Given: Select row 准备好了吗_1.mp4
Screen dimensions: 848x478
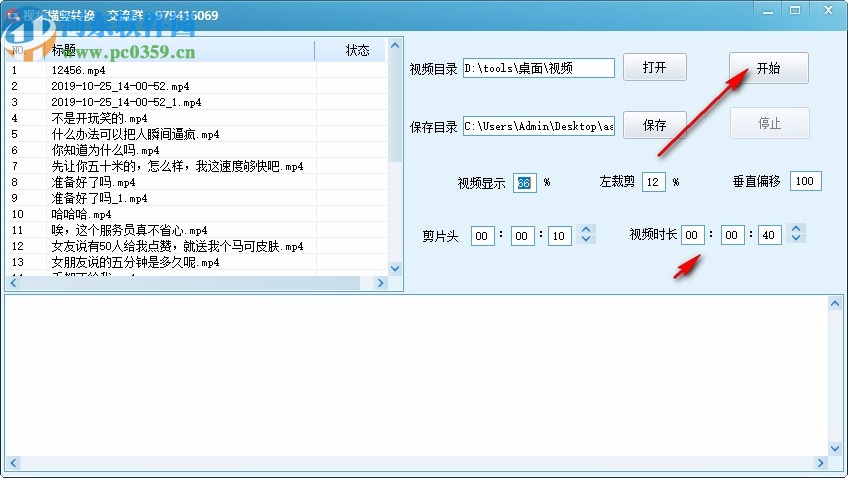Looking at the screenshot, I should coord(197,198).
